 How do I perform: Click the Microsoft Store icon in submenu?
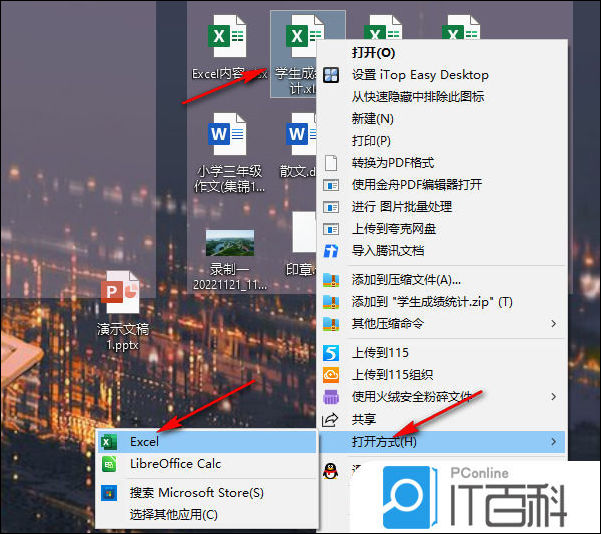click(109, 493)
